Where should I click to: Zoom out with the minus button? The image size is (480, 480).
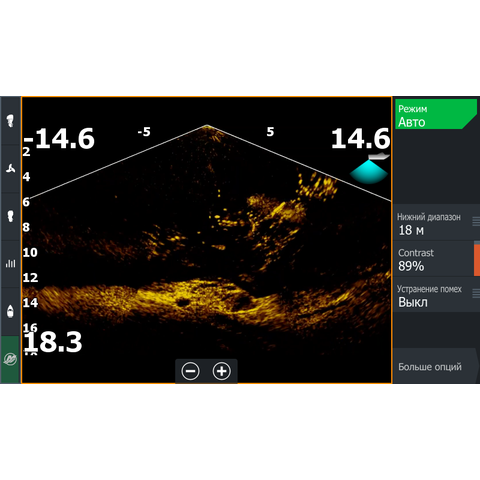click(x=191, y=371)
